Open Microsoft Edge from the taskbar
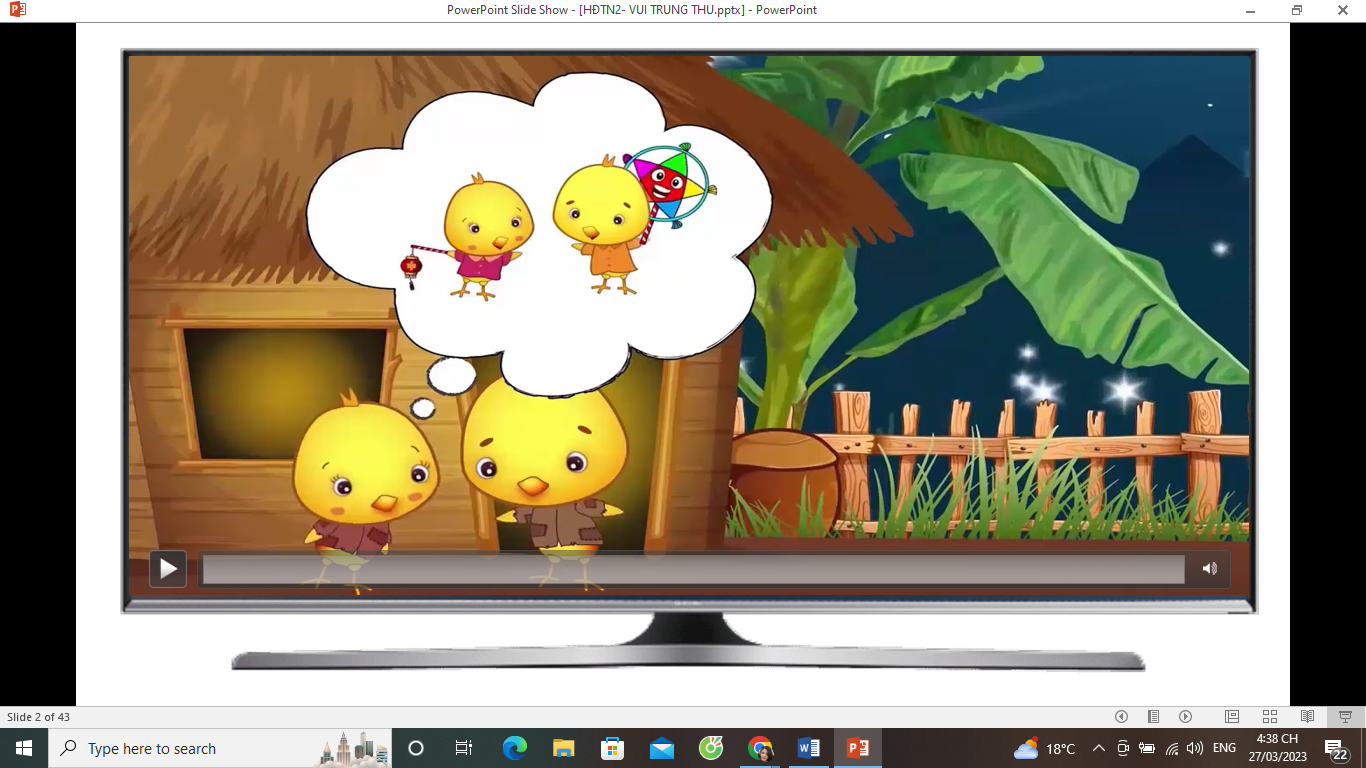 tap(514, 748)
